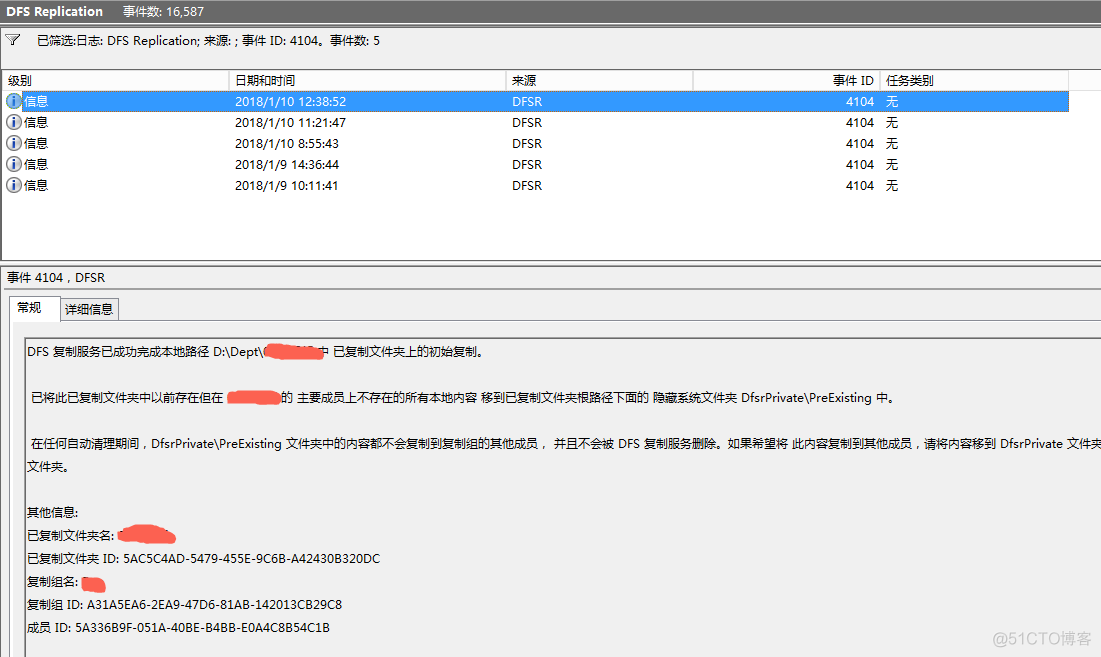The height and width of the screenshot is (657, 1101).
Task: Click the 事件 4104，DFSR details header
Action: tap(56, 278)
